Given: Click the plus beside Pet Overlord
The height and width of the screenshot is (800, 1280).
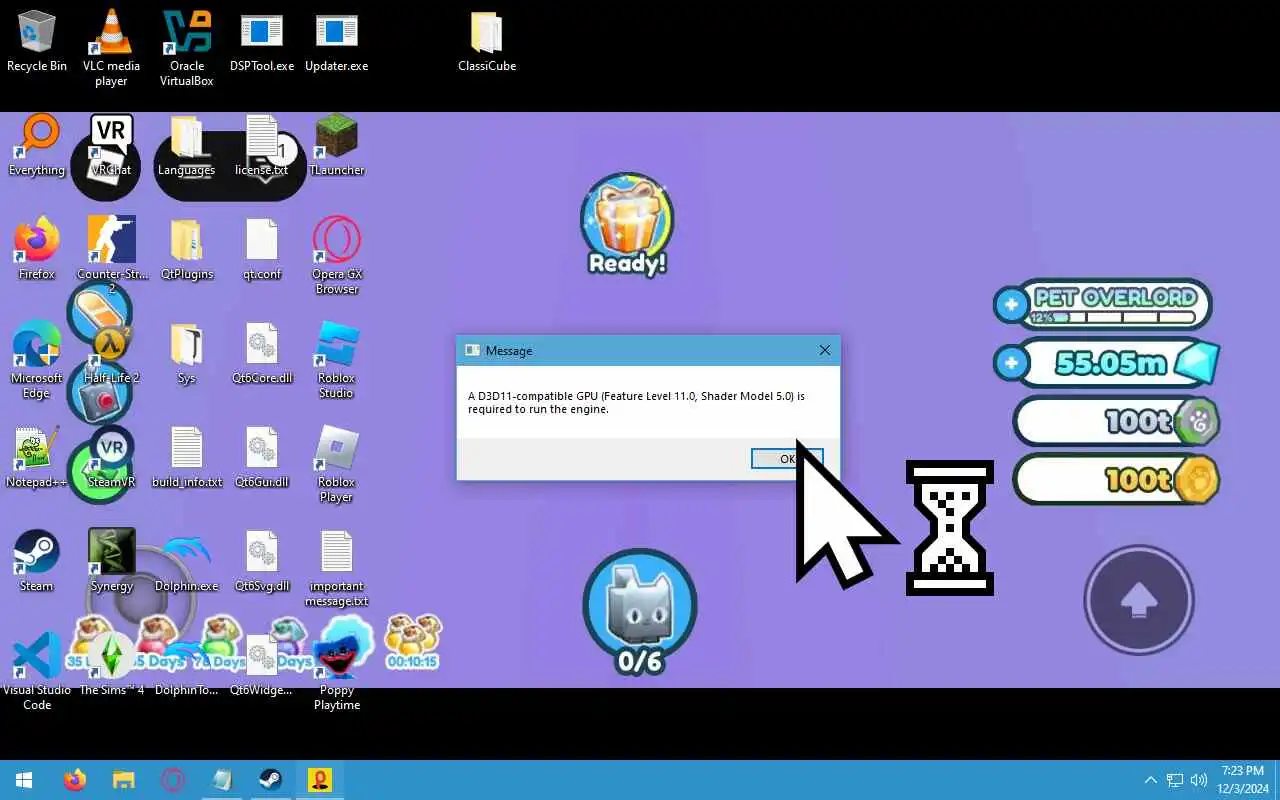Looking at the screenshot, I should [1011, 304].
